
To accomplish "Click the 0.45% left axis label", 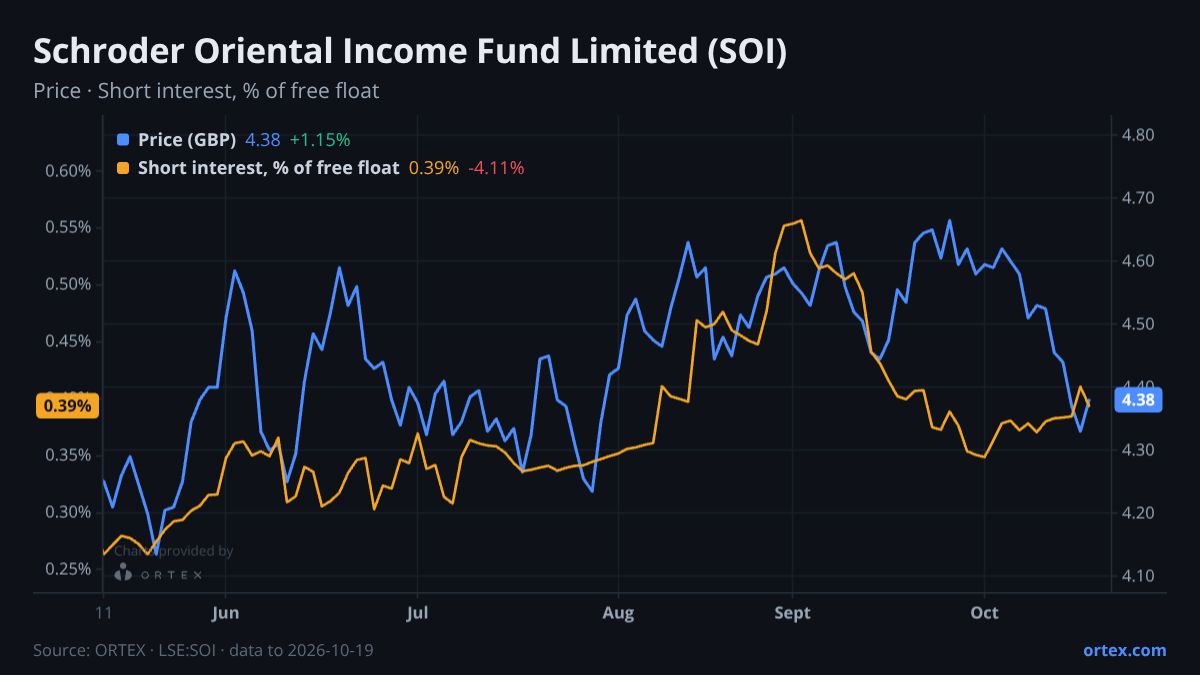I will point(68,341).
